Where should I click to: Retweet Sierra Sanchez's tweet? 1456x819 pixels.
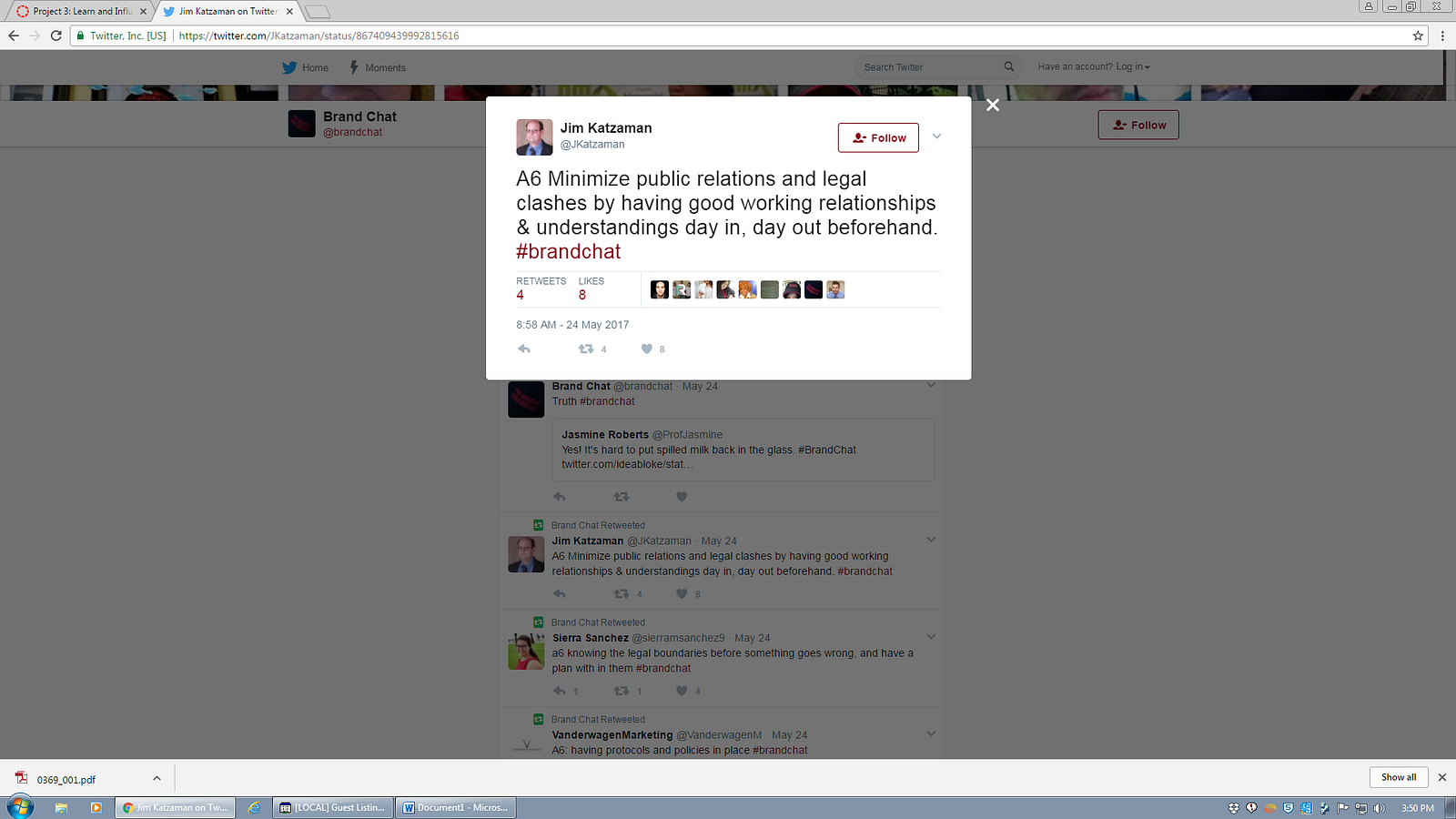pos(622,691)
